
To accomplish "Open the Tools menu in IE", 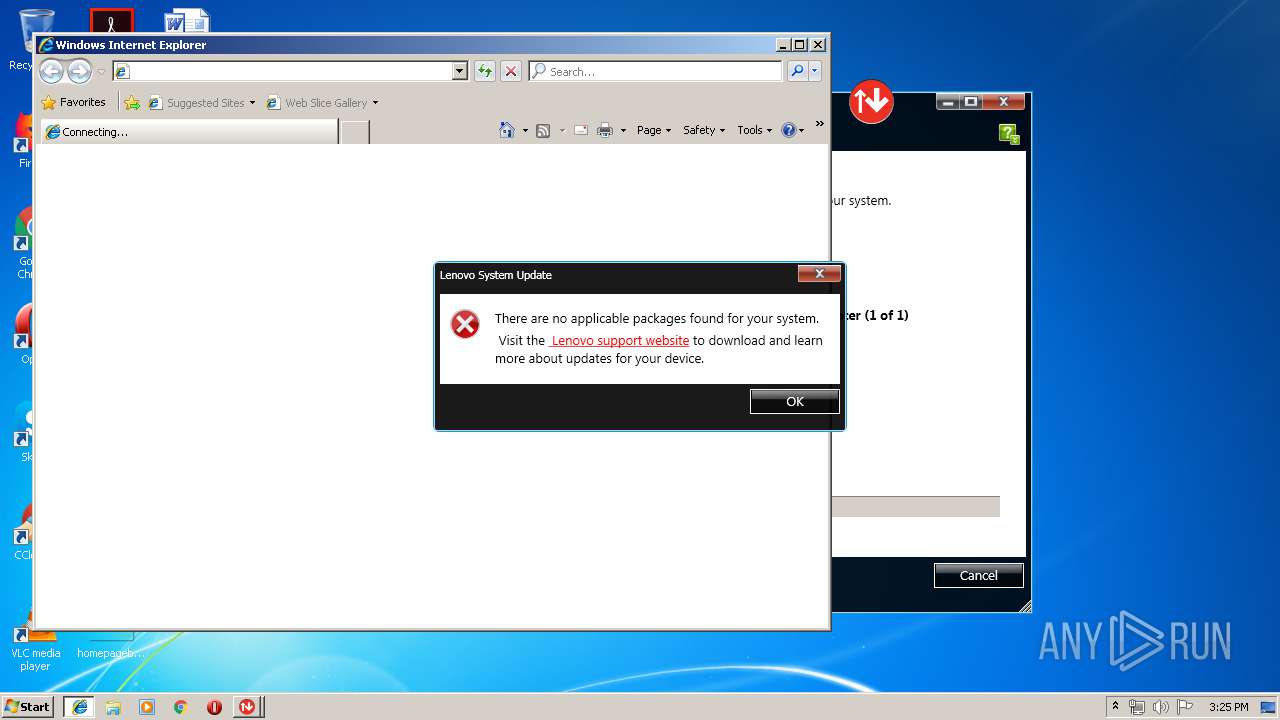I will point(755,130).
